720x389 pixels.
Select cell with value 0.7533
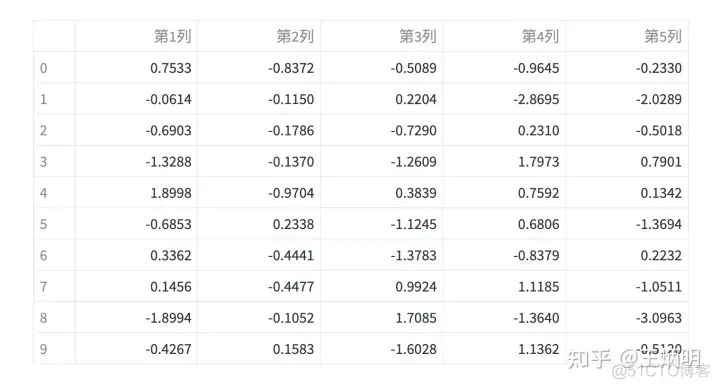point(136,68)
